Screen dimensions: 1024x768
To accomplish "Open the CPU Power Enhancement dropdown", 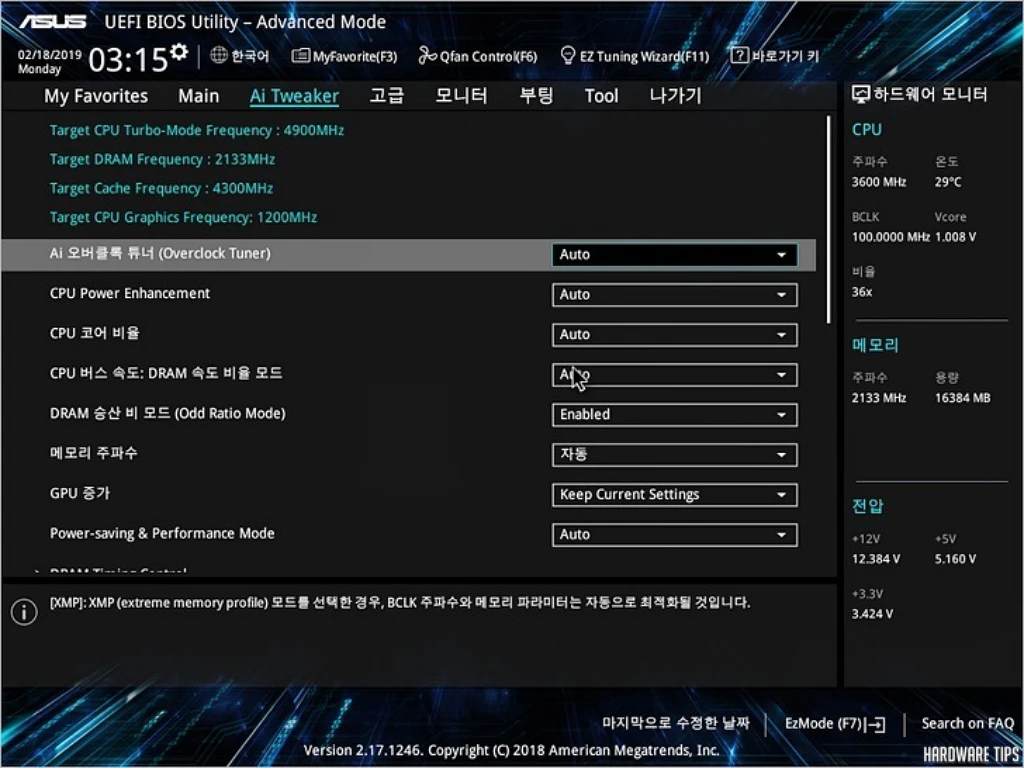I will tap(674, 295).
